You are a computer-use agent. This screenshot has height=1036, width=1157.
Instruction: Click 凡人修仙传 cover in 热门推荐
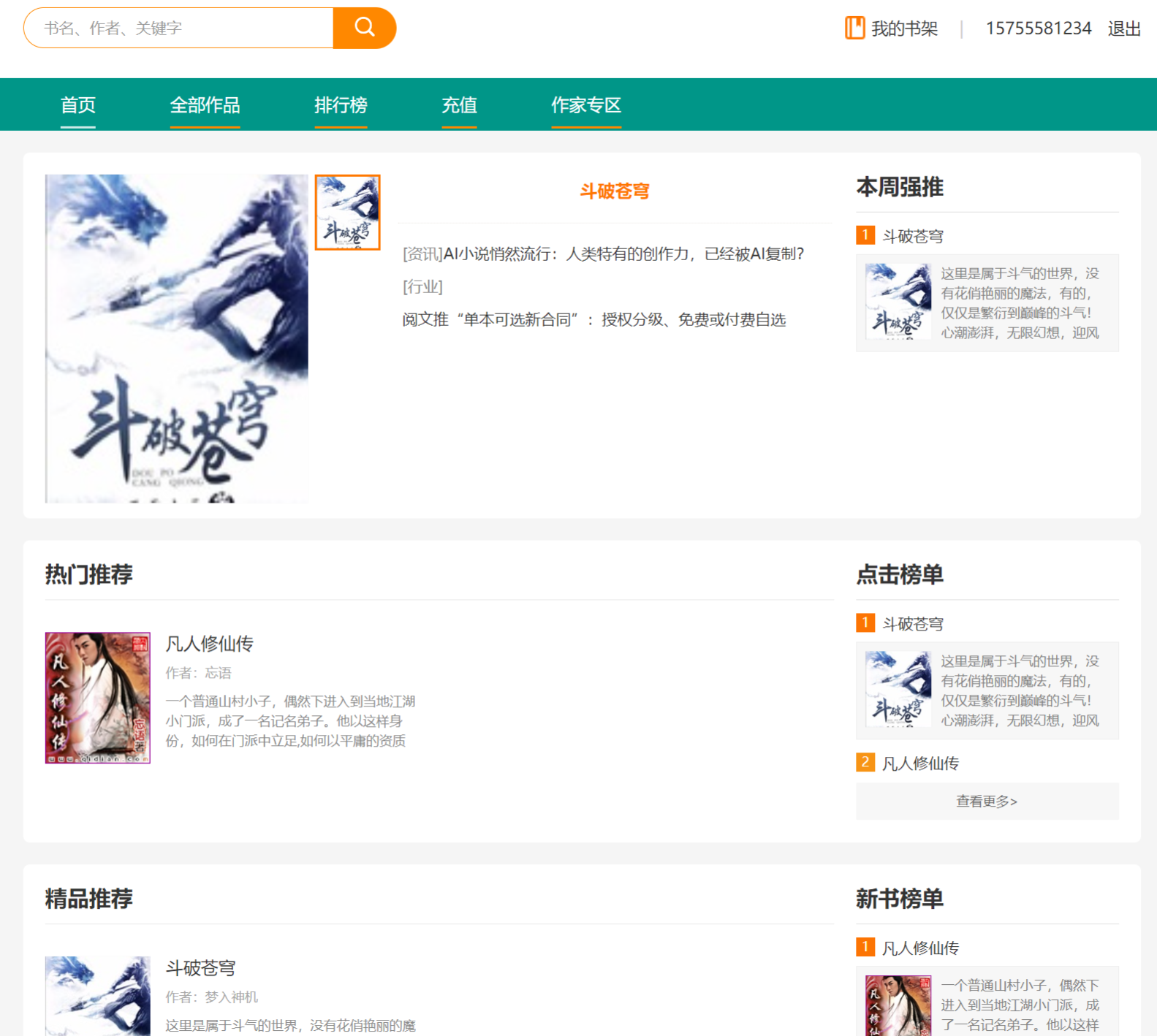click(x=98, y=698)
